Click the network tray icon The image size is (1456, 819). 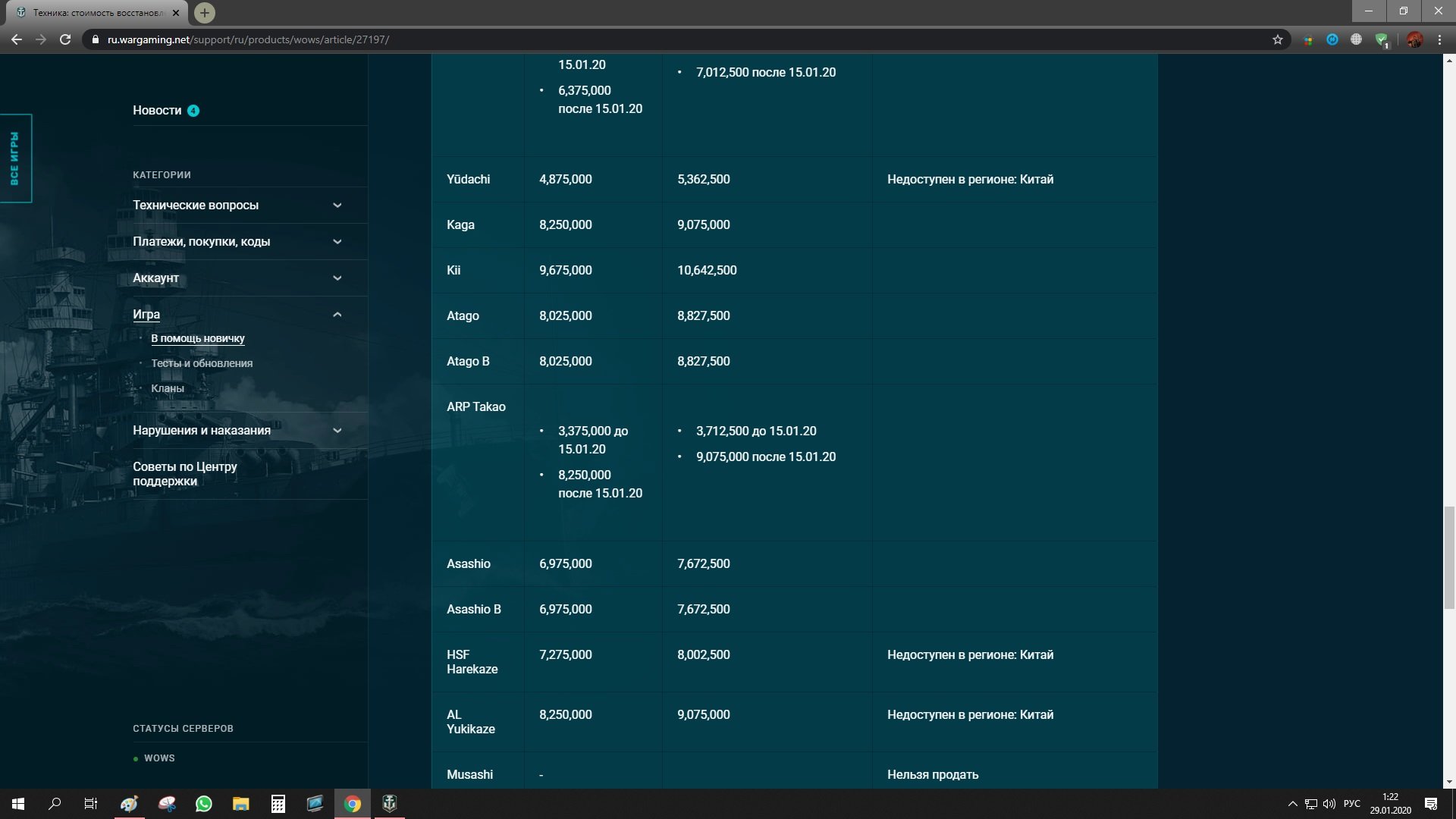1310,804
